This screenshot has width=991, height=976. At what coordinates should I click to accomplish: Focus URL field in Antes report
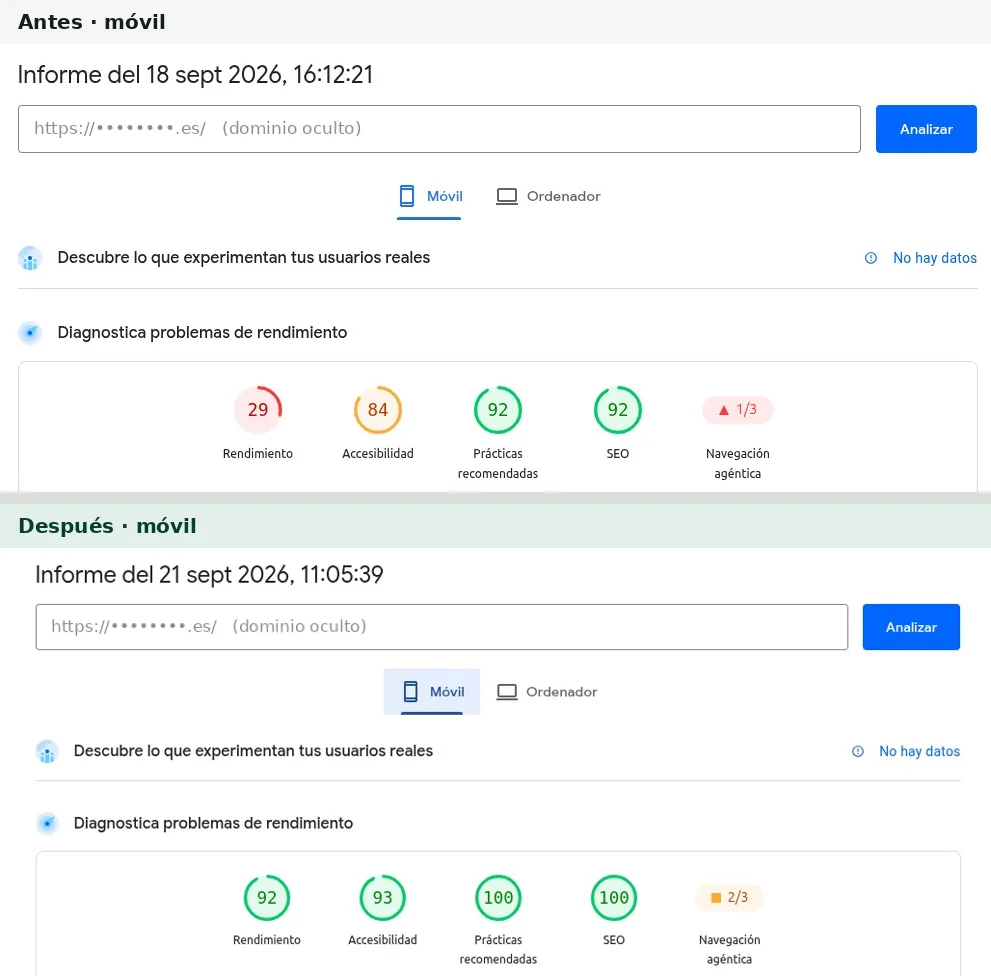tap(439, 129)
